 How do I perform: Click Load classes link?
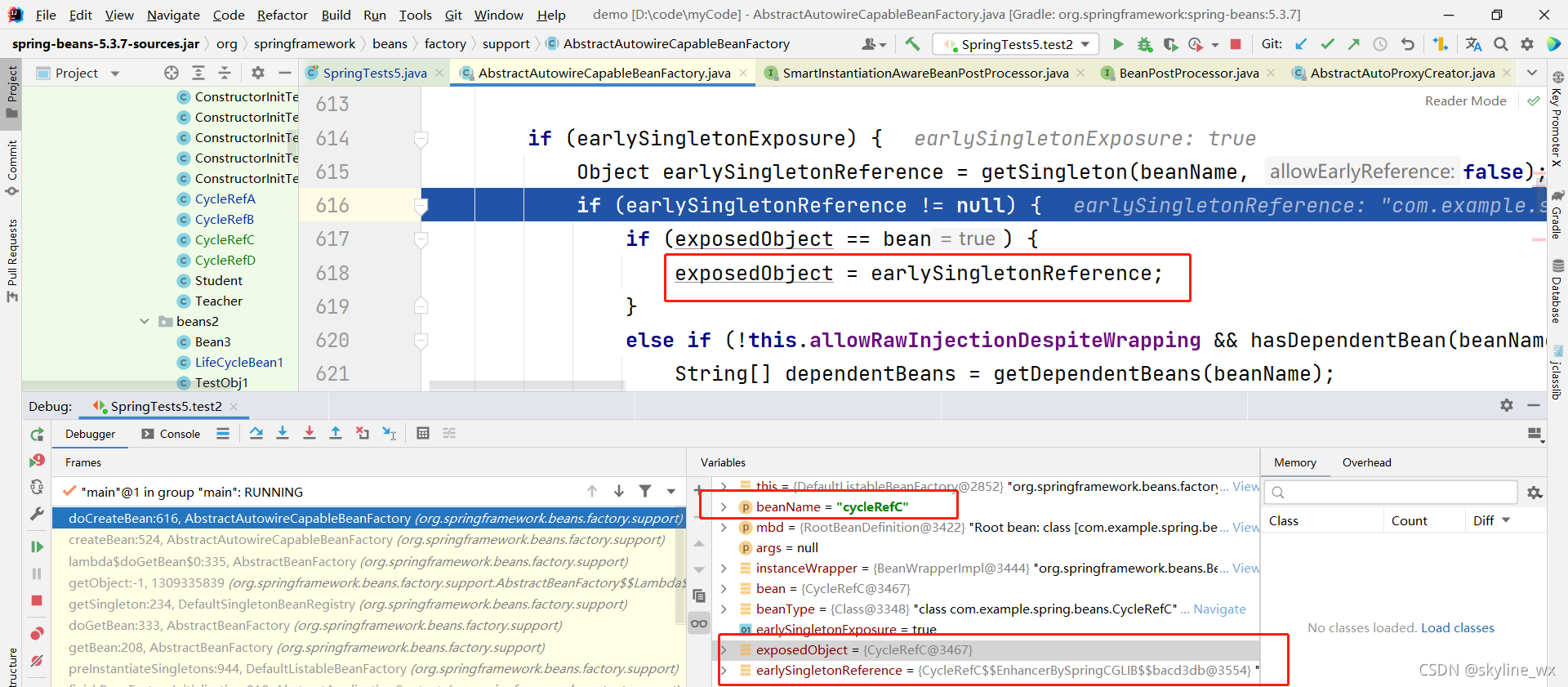(1457, 627)
